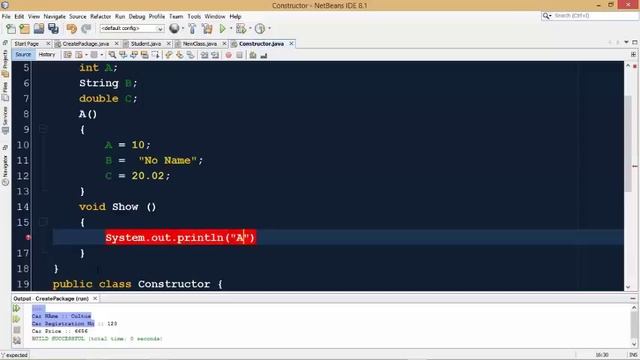
Task: Open dropdown arrow next to Run Project
Action: click(x=231, y=29)
